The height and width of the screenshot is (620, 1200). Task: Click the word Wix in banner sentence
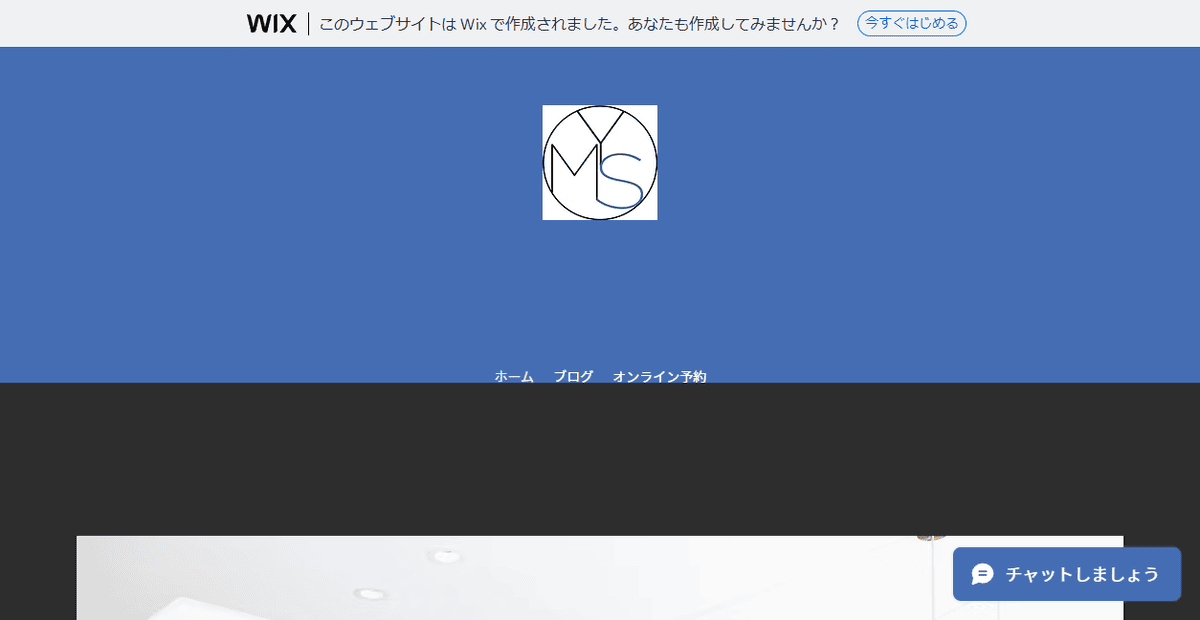[473, 24]
